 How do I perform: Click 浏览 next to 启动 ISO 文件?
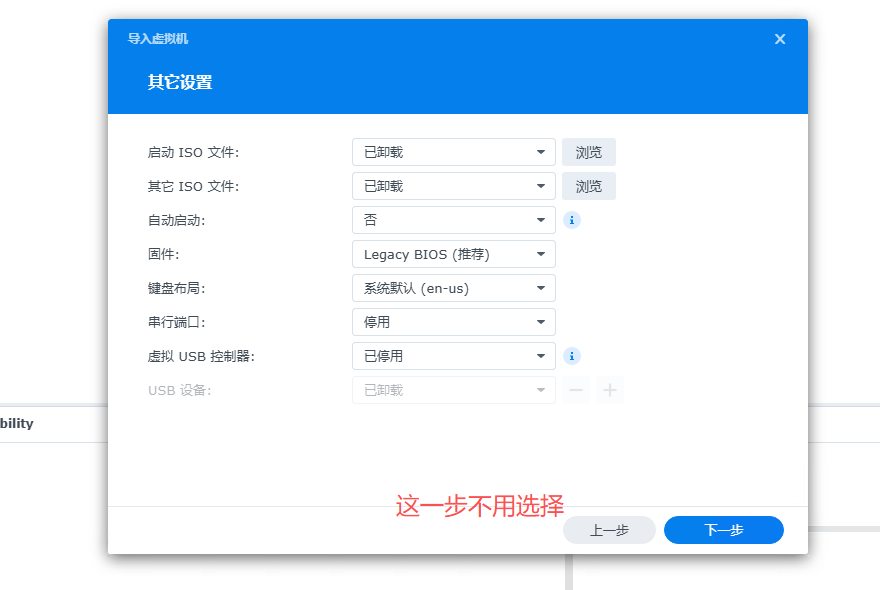pyautogui.click(x=589, y=152)
